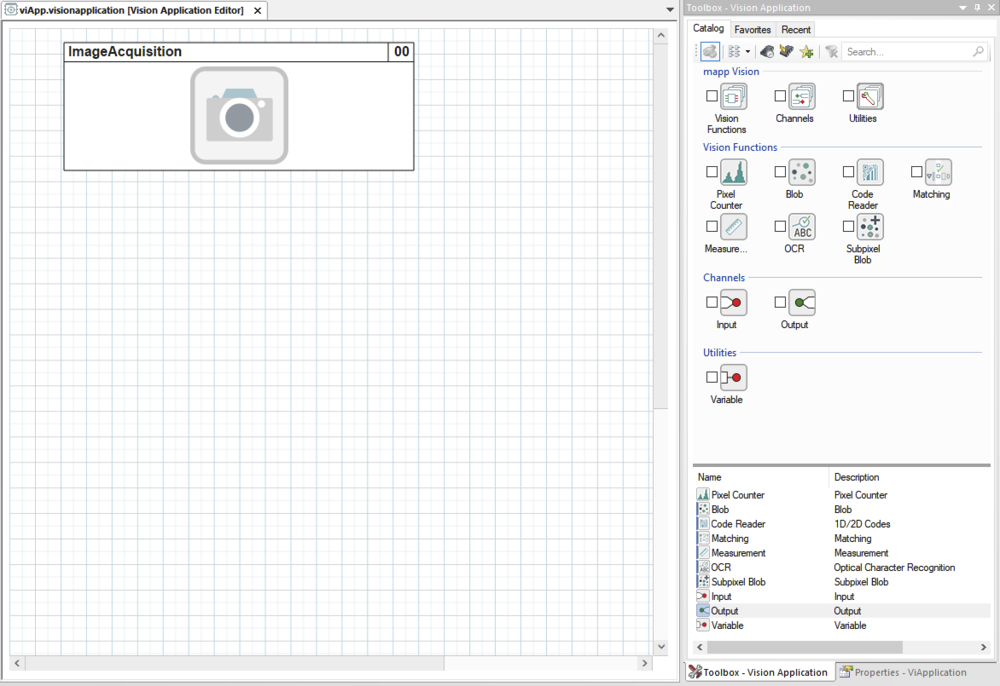1000x686 pixels.
Task: Check the Blob checkbox
Action: point(780,172)
